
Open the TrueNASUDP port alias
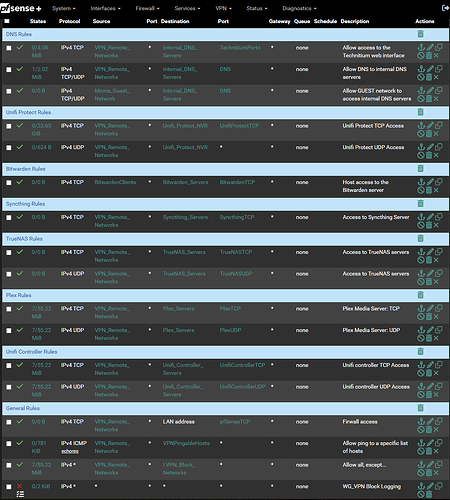236,274
